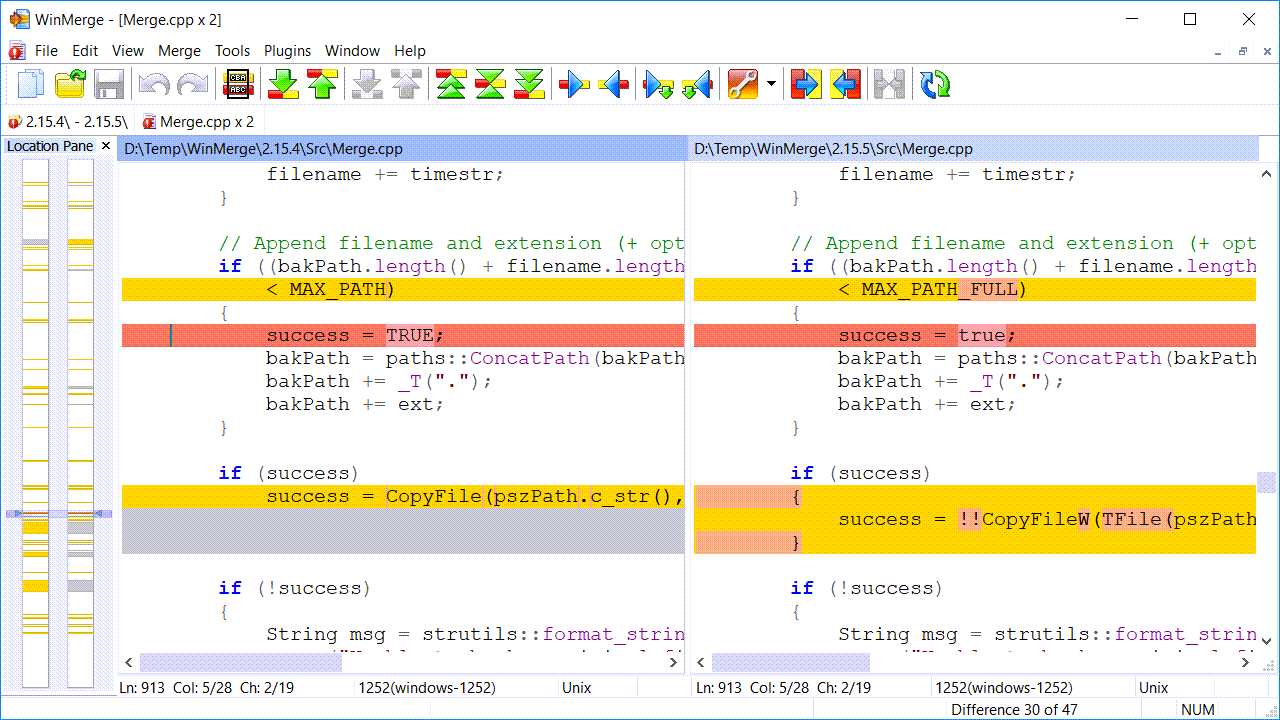Image resolution: width=1280 pixels, height=720 pixels.
Task: Expand the dropdown arrow beside the wrench icon
Action: click(771, 84)
